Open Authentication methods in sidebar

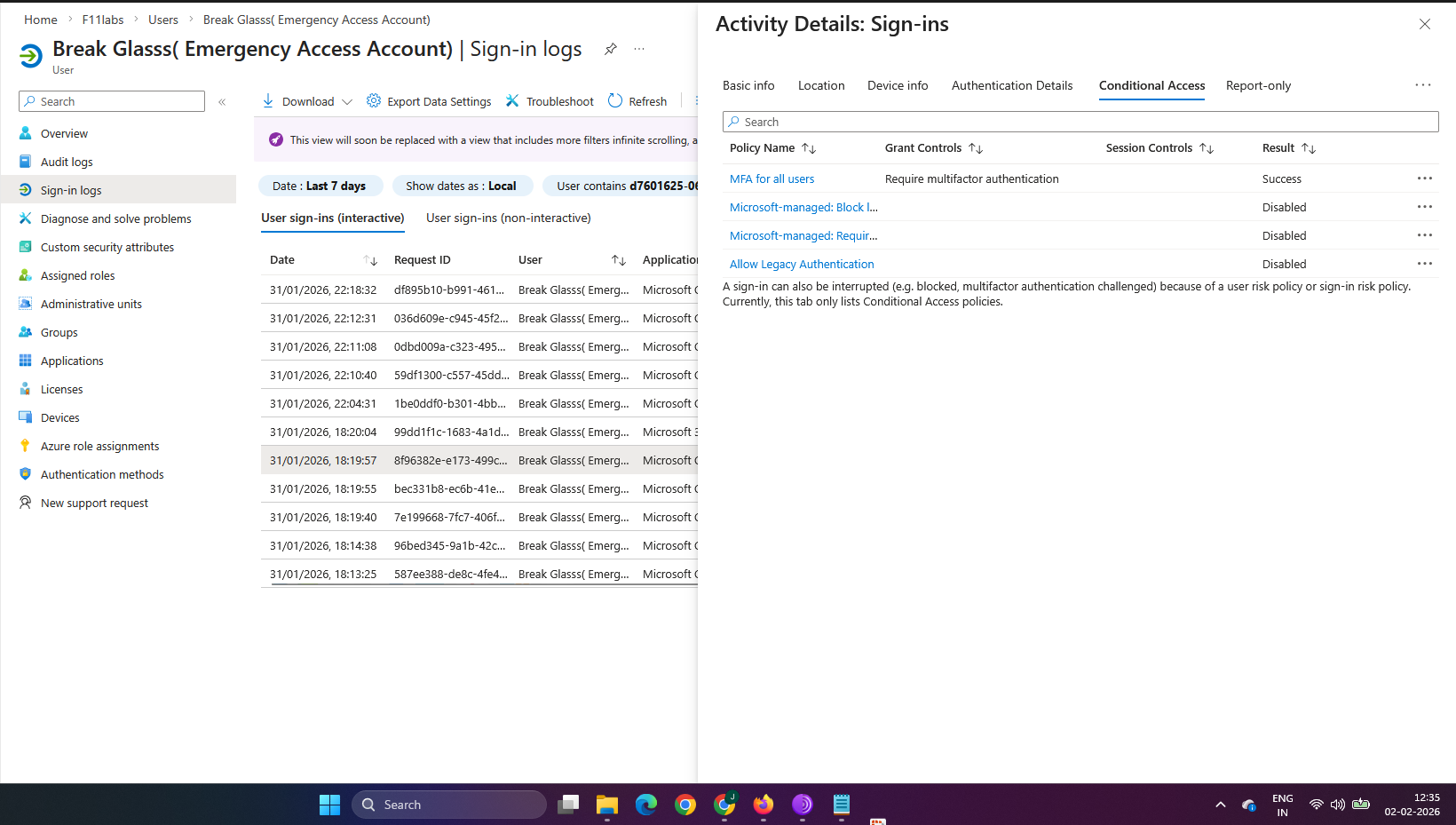pos(101,474)
